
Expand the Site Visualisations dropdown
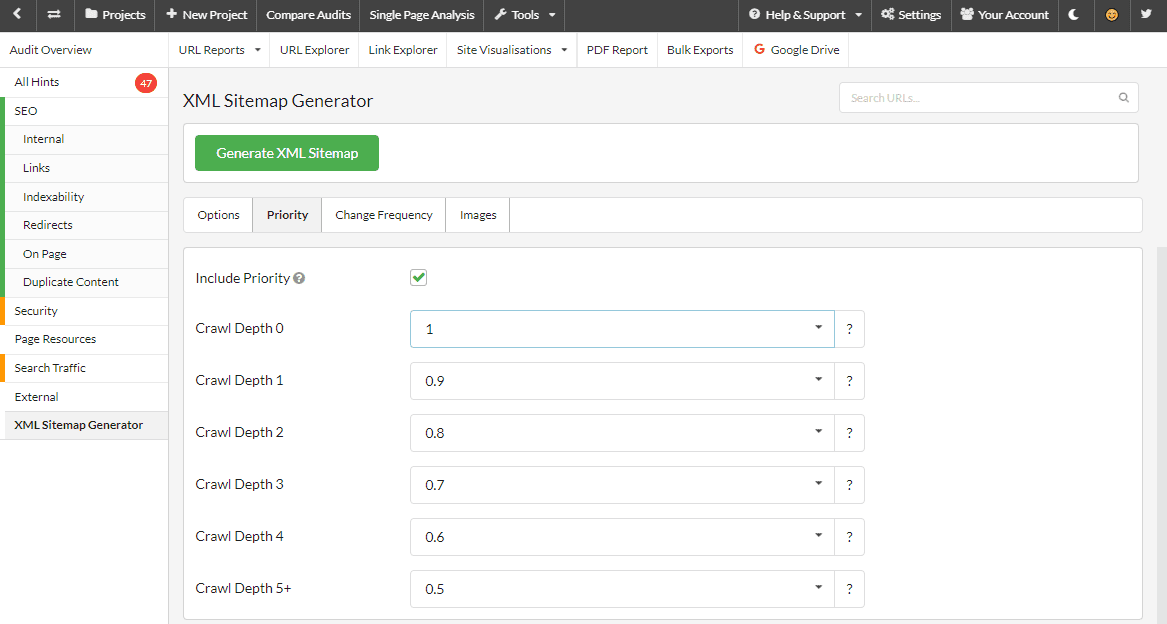click(x=512, y=50)
